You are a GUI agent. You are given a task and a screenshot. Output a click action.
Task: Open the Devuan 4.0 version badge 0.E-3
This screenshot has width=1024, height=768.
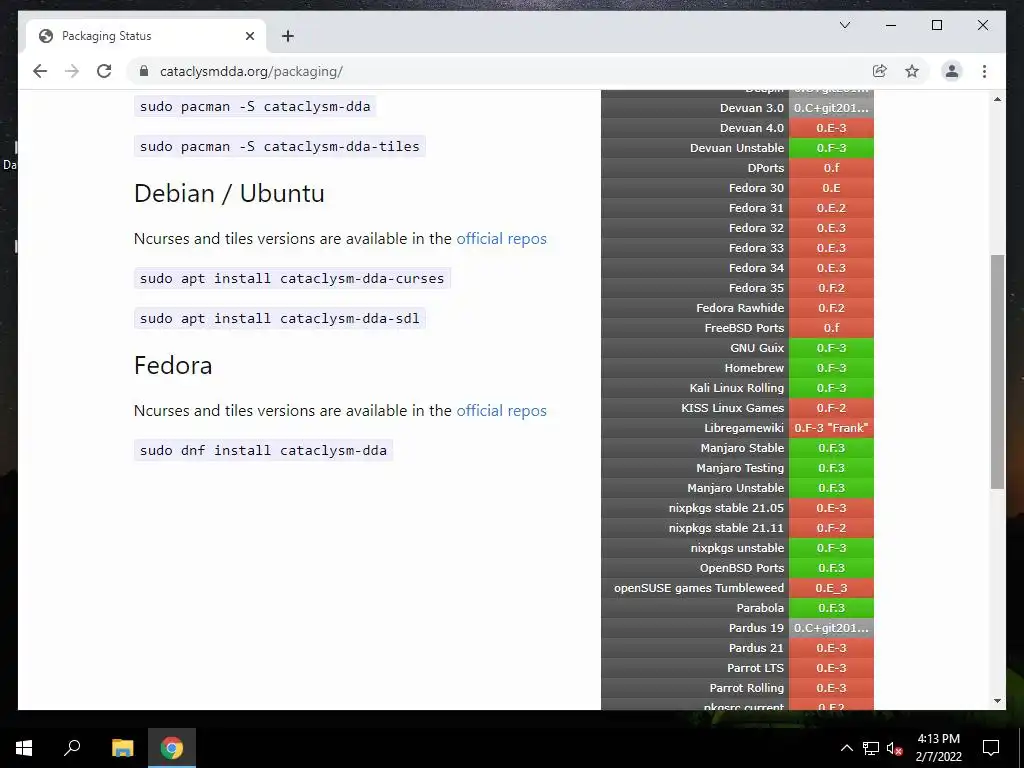831,128
